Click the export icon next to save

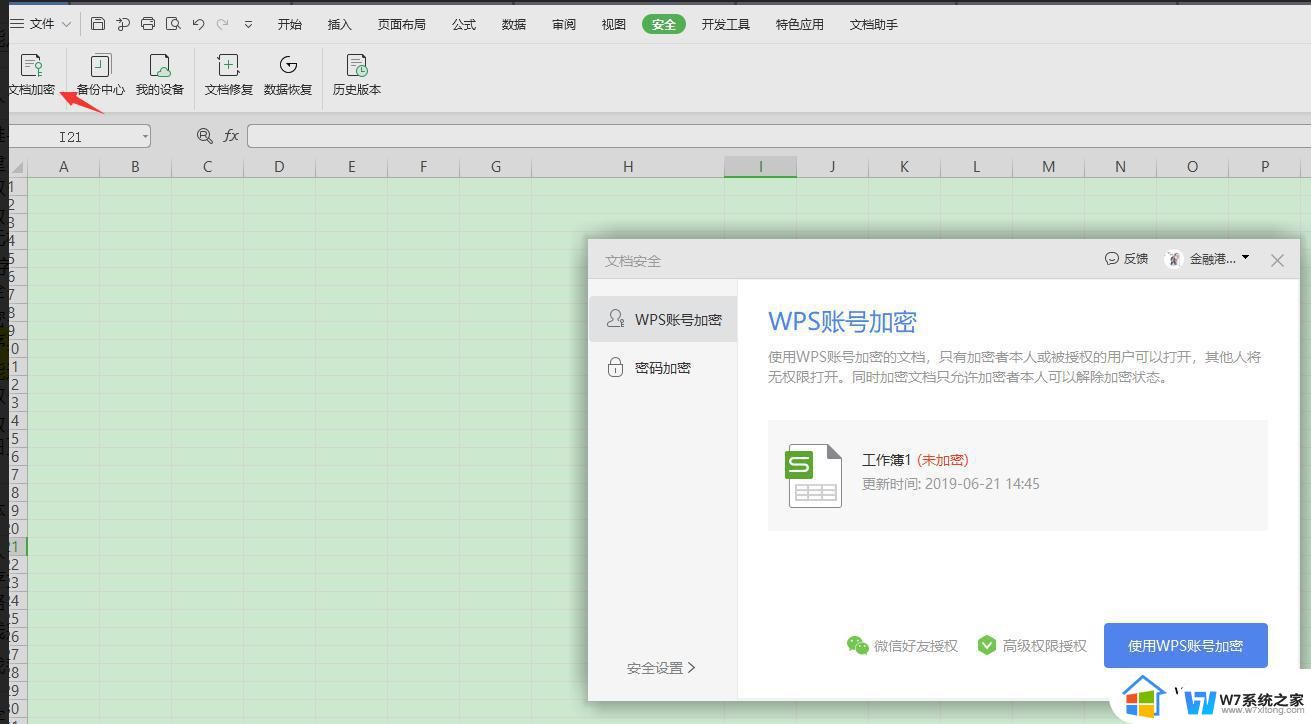(122, 24)
